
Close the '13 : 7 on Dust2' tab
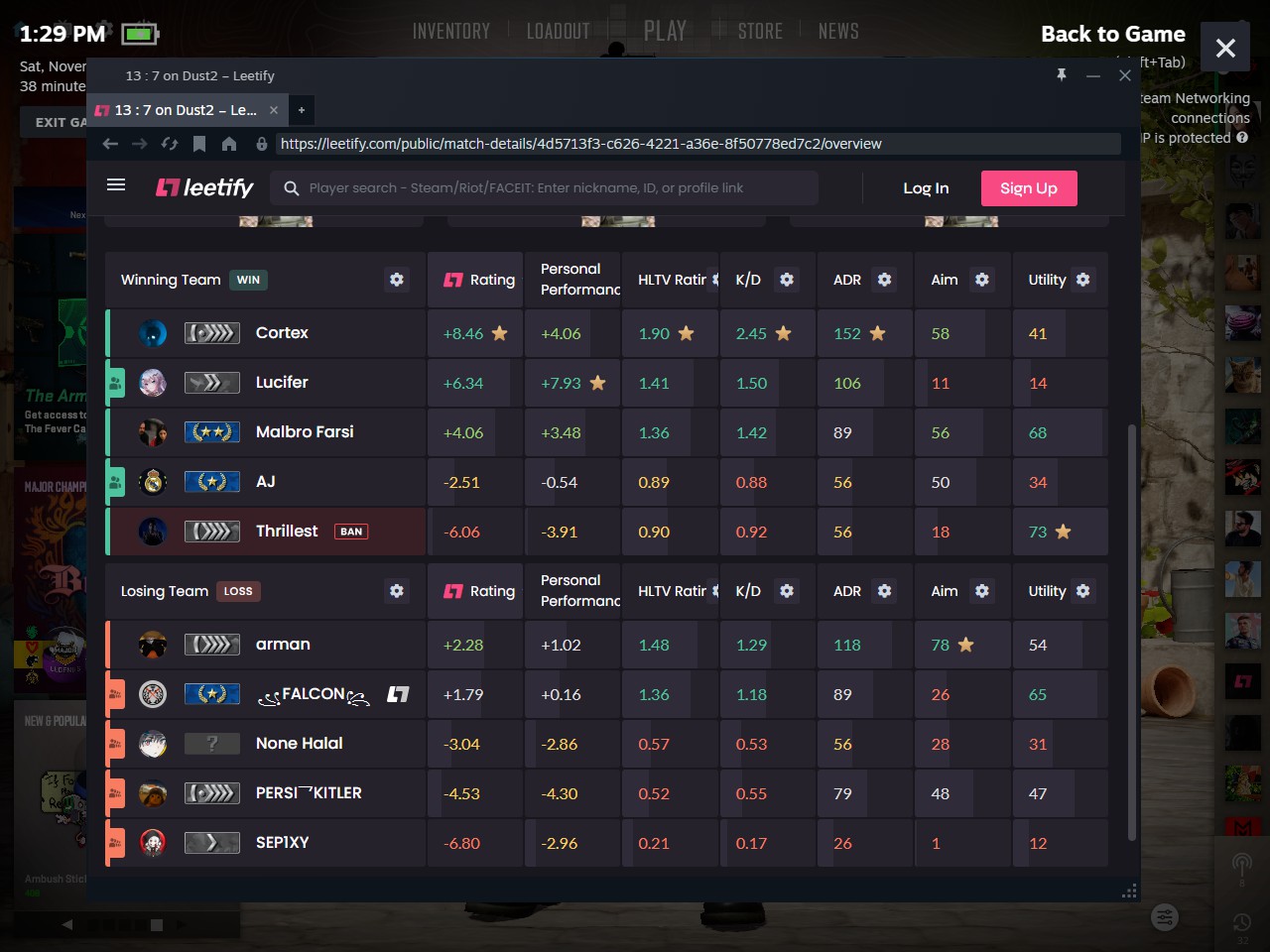click(274, 110)
